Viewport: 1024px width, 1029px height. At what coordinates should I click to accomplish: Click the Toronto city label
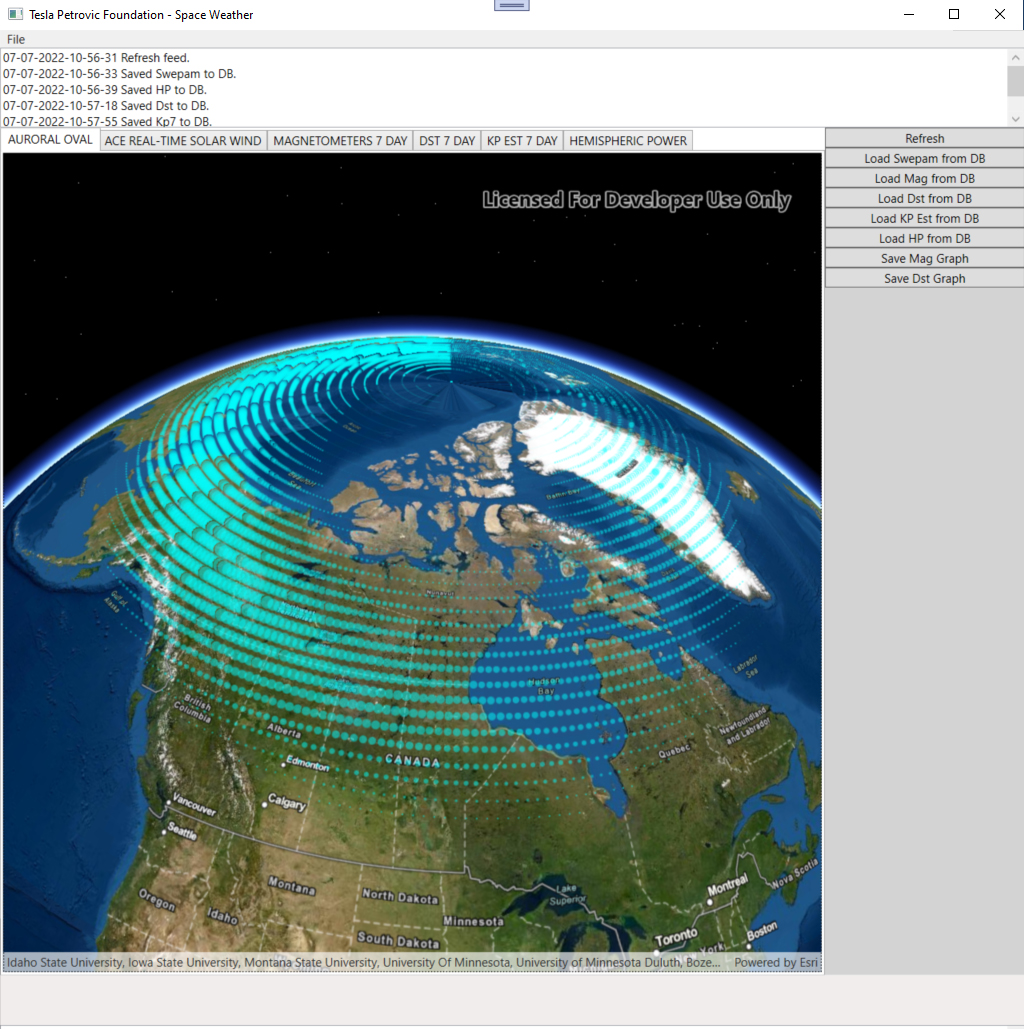tap(676, 936)
